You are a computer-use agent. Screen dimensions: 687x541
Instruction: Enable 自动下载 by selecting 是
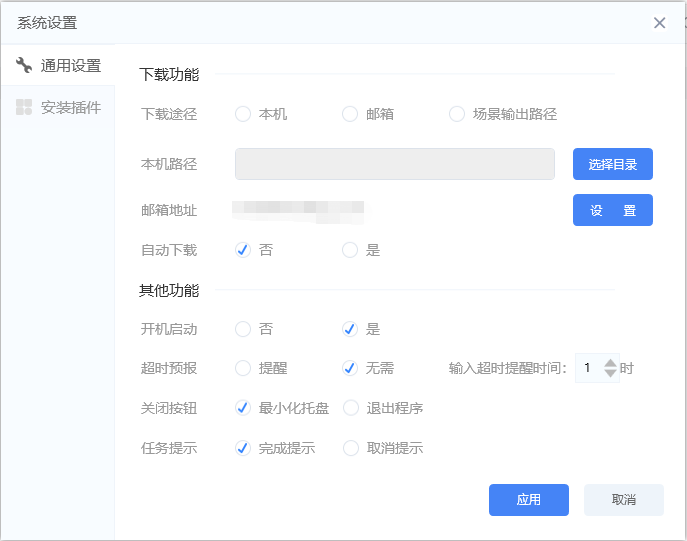pyautogui.click(x=350, y=250)
